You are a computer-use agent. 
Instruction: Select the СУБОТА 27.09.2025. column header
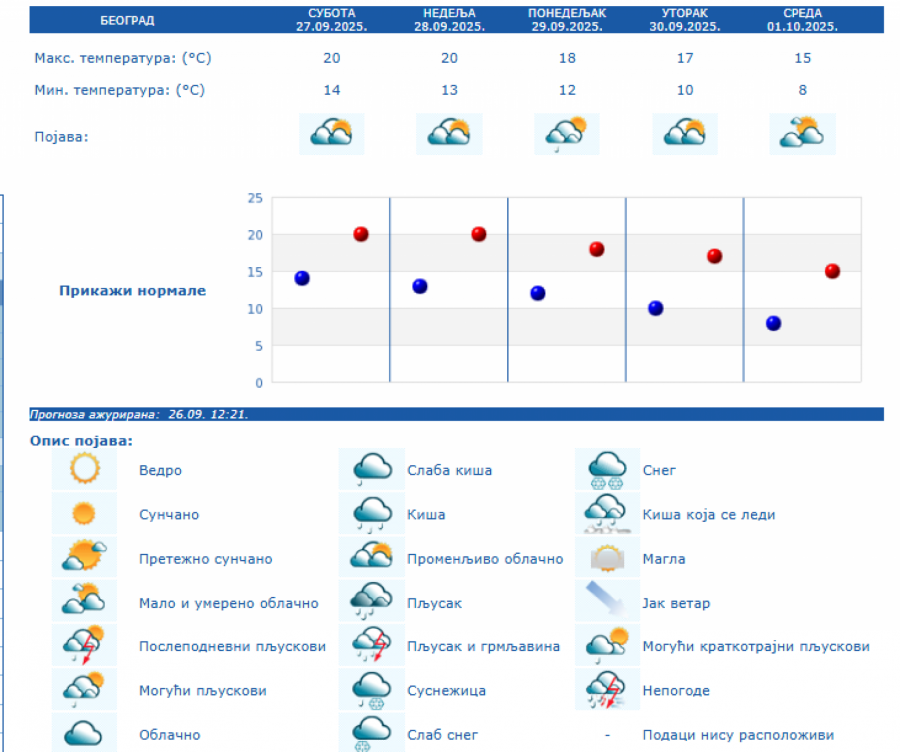[332, 20]
